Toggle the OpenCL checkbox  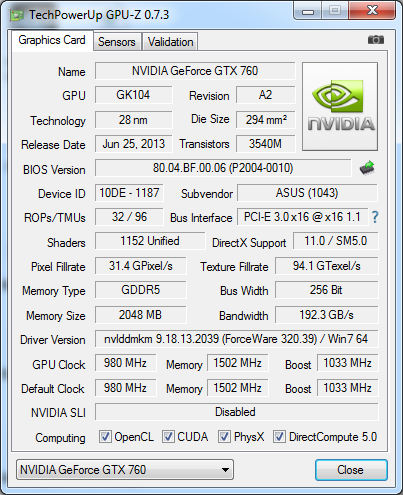click(x=105, y=437)
